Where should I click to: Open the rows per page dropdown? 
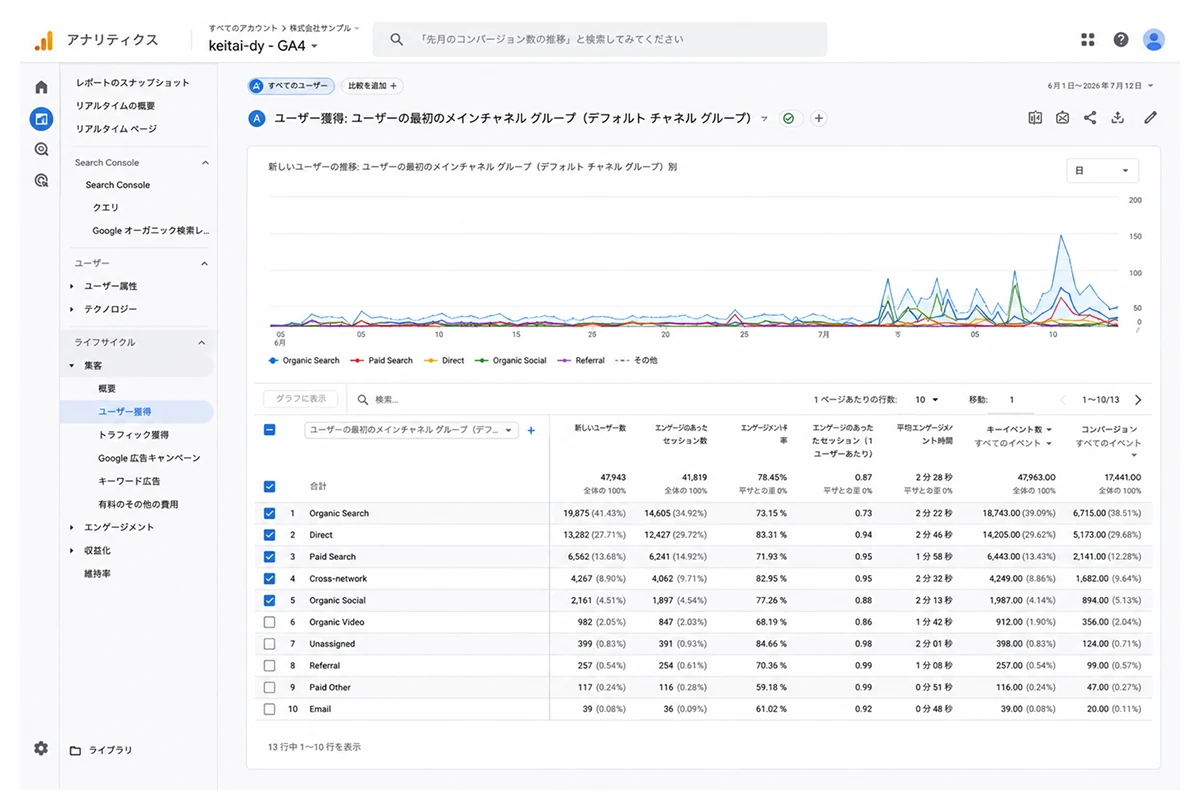point(926,400)
